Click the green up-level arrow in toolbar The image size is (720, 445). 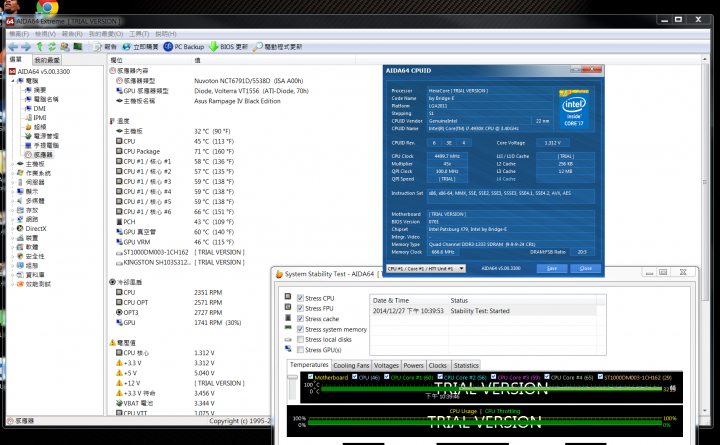(39, 46)
